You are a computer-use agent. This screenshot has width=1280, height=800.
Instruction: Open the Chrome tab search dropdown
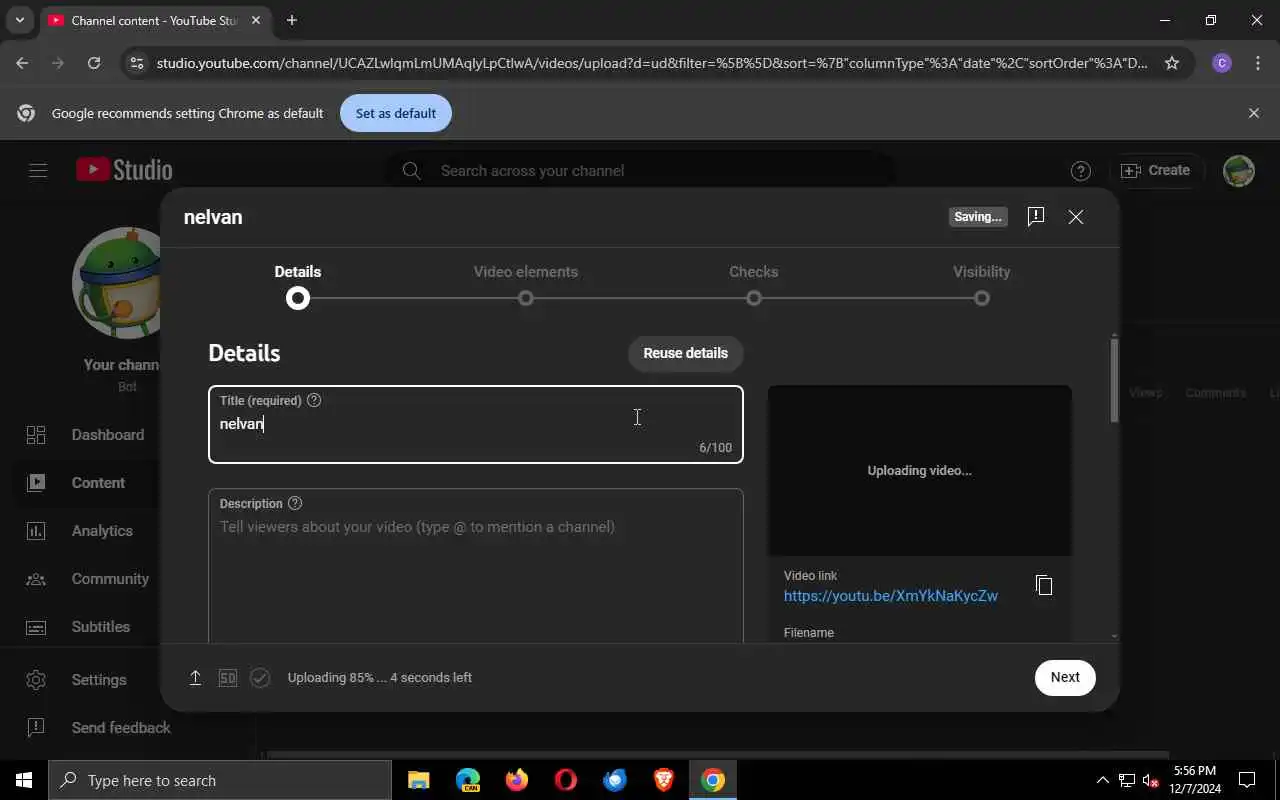click(x=19, y=20)
